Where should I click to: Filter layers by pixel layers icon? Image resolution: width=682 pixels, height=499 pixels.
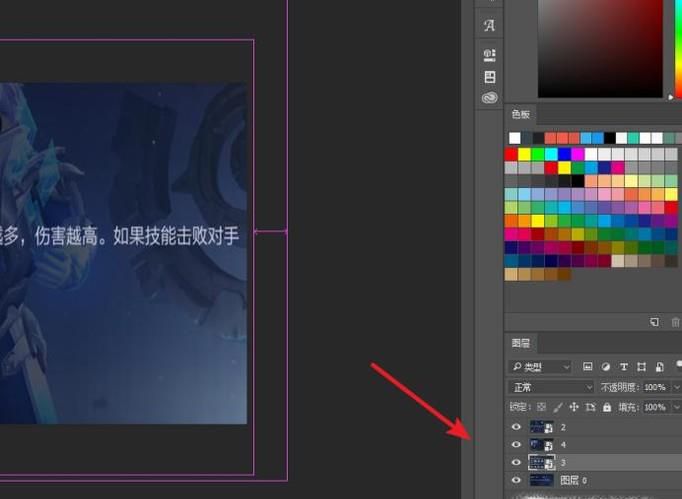click(x=588, y=366)
